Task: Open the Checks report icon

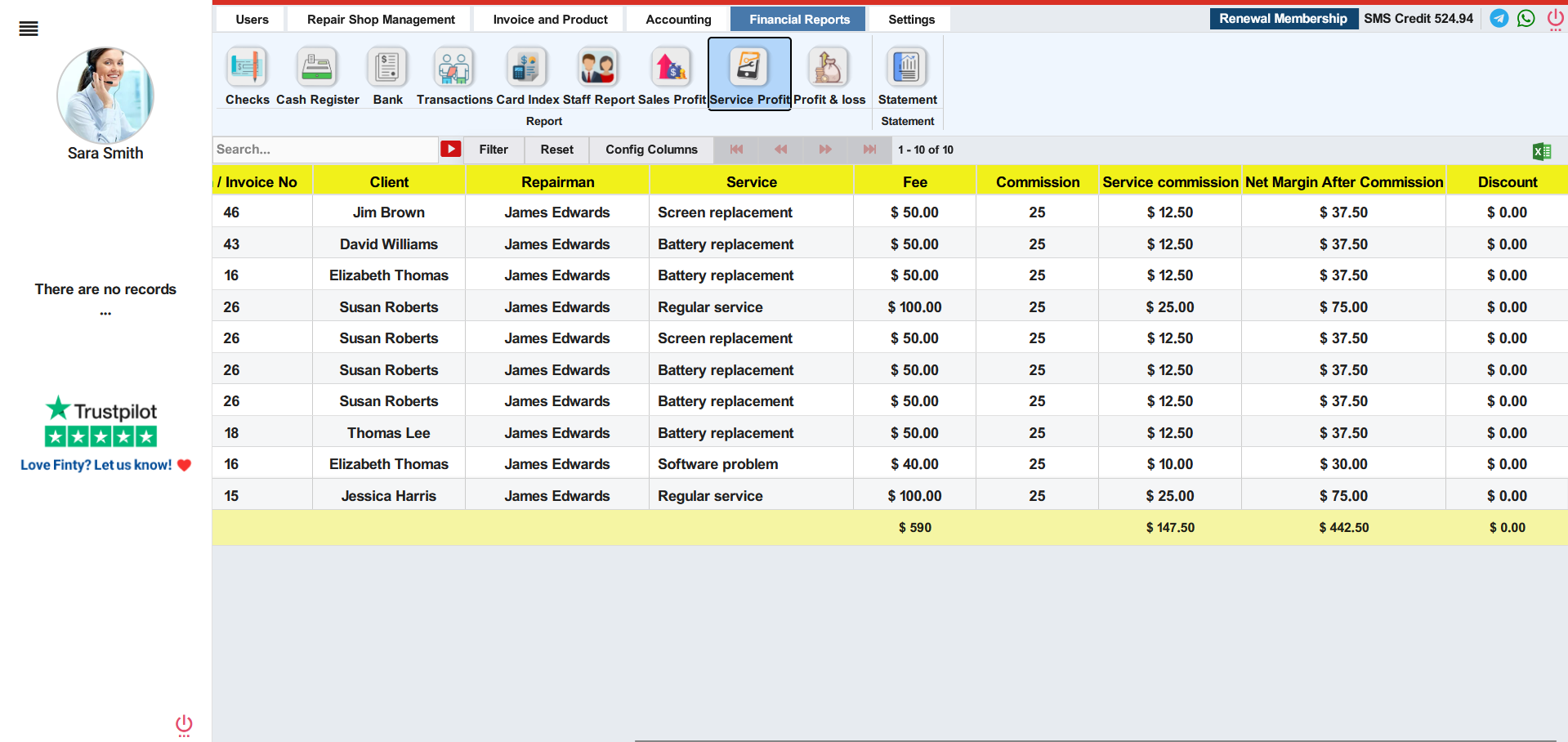Action: point(246,69)
